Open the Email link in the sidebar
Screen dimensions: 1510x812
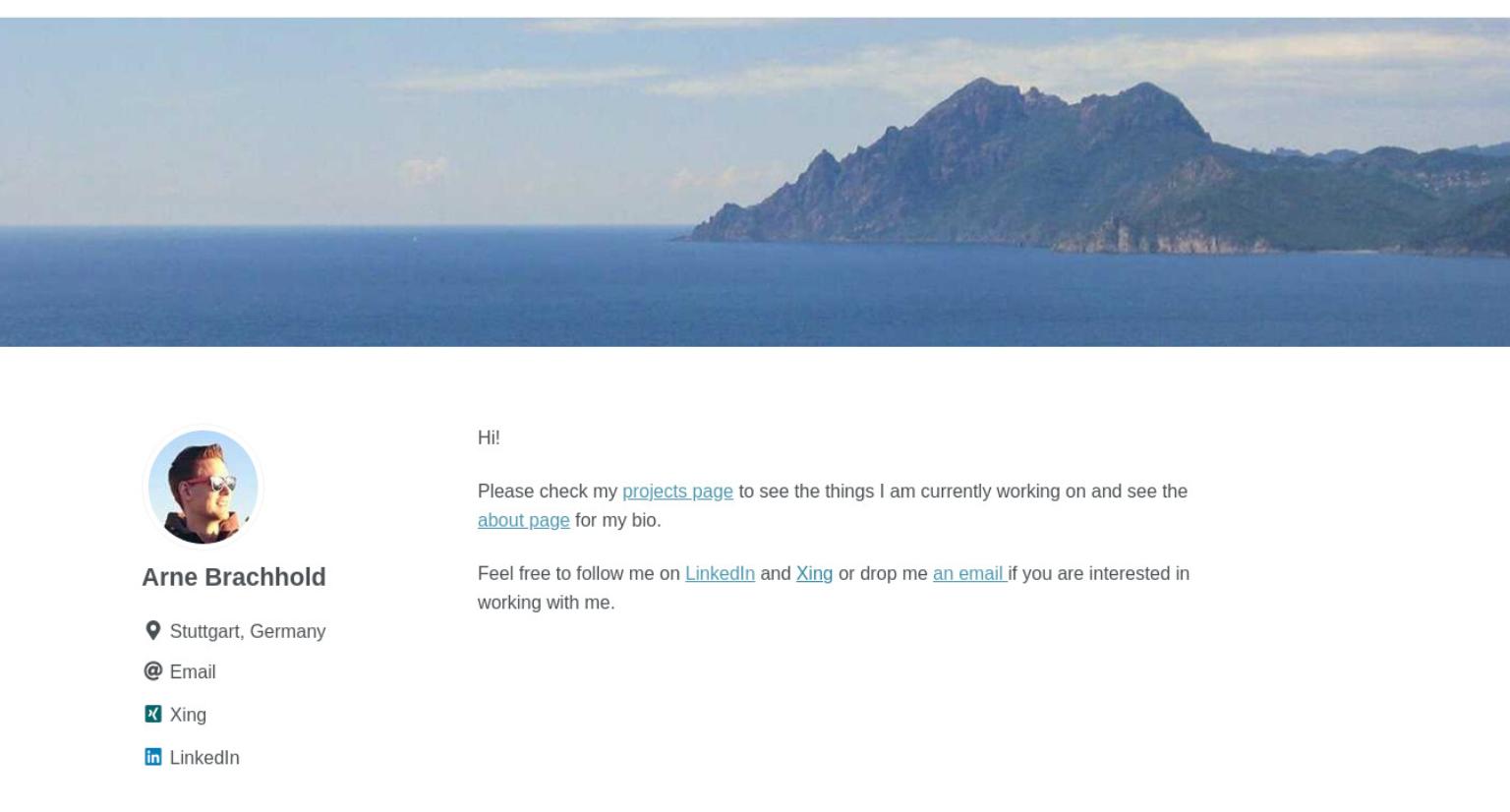(193, 672)
